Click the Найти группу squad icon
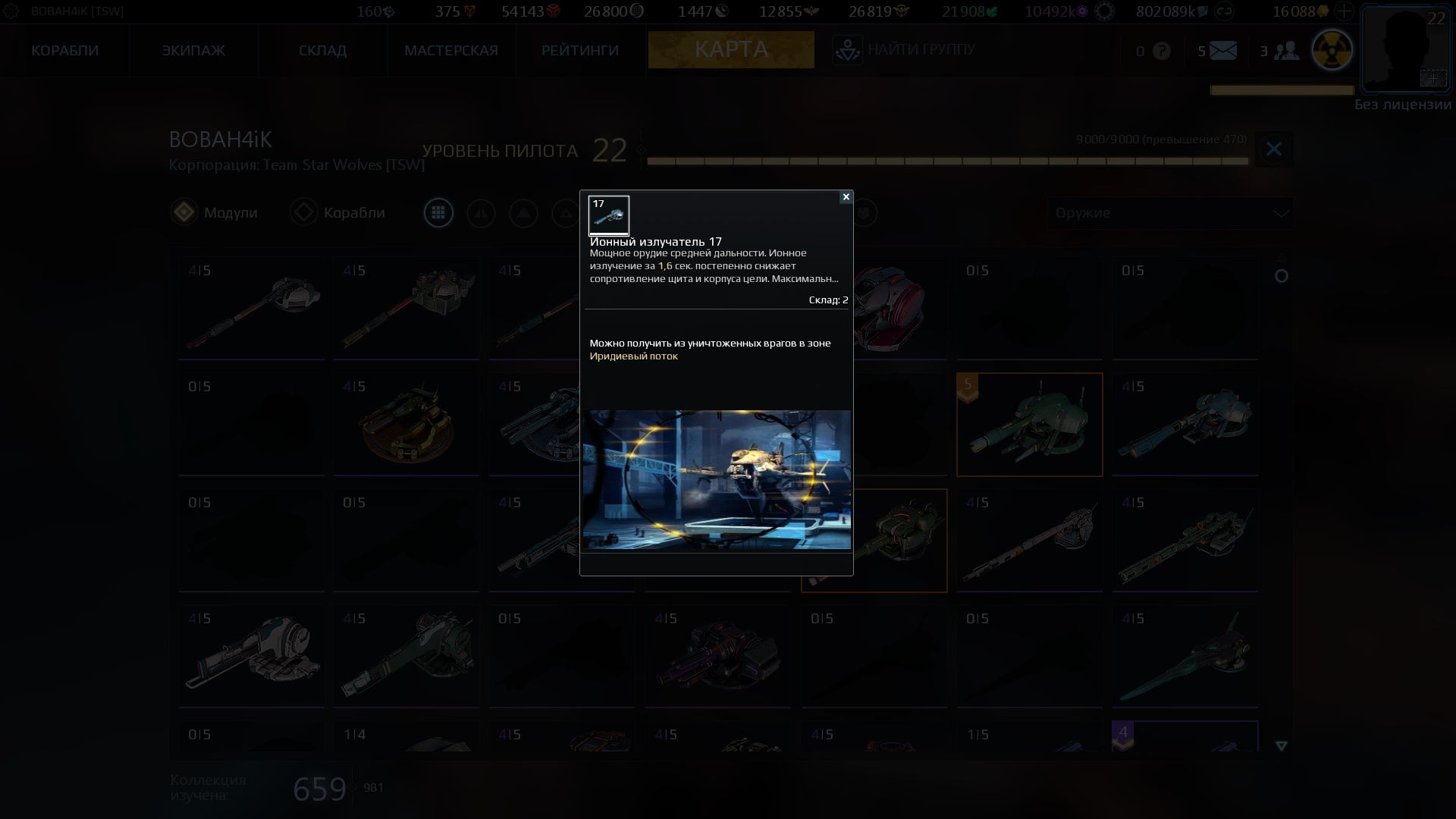The width and height of the screenshot is (1456, 819). pyautogui.click(x=847, y=50)
